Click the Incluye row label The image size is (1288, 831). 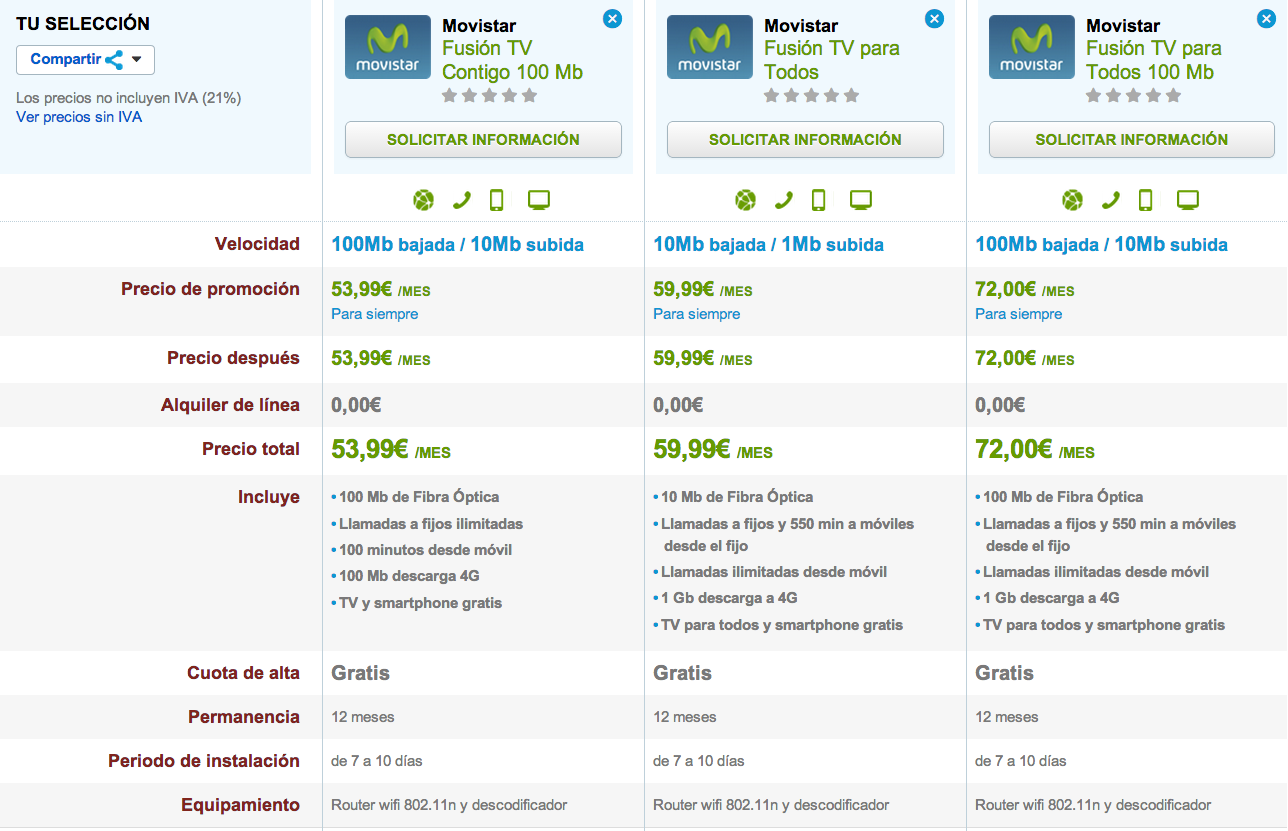pos(269,497)
